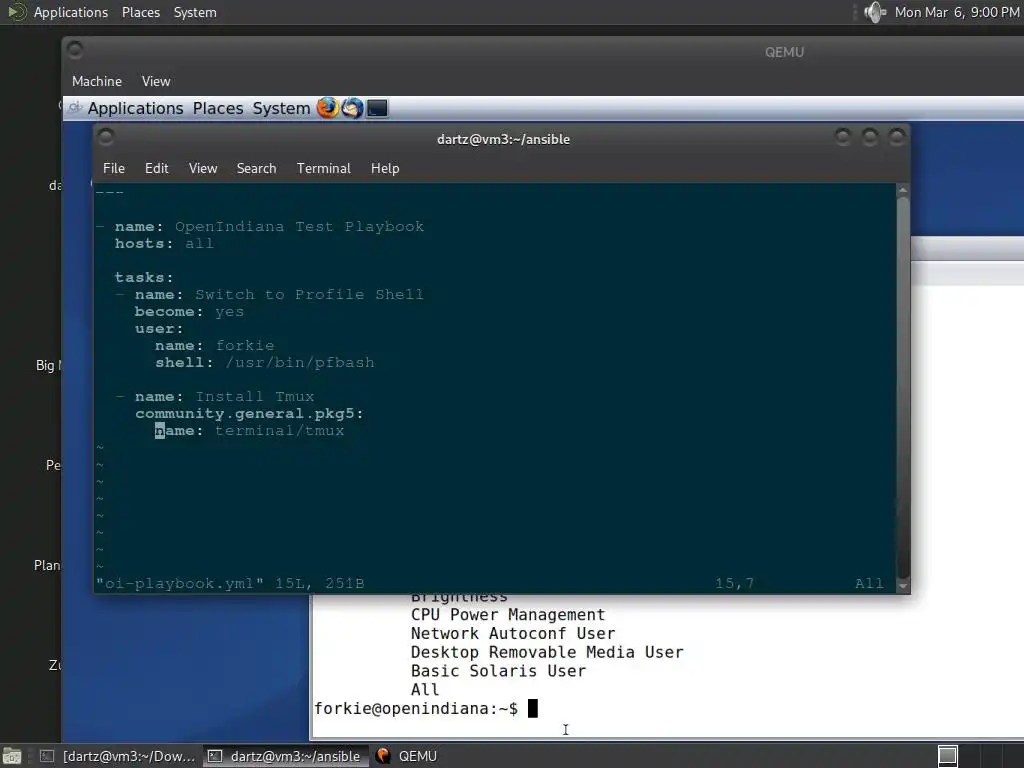Viewport: 1024px width, 768px height.
Task: Click the terminal vertical scrollbar track
Action: (903, 388)
